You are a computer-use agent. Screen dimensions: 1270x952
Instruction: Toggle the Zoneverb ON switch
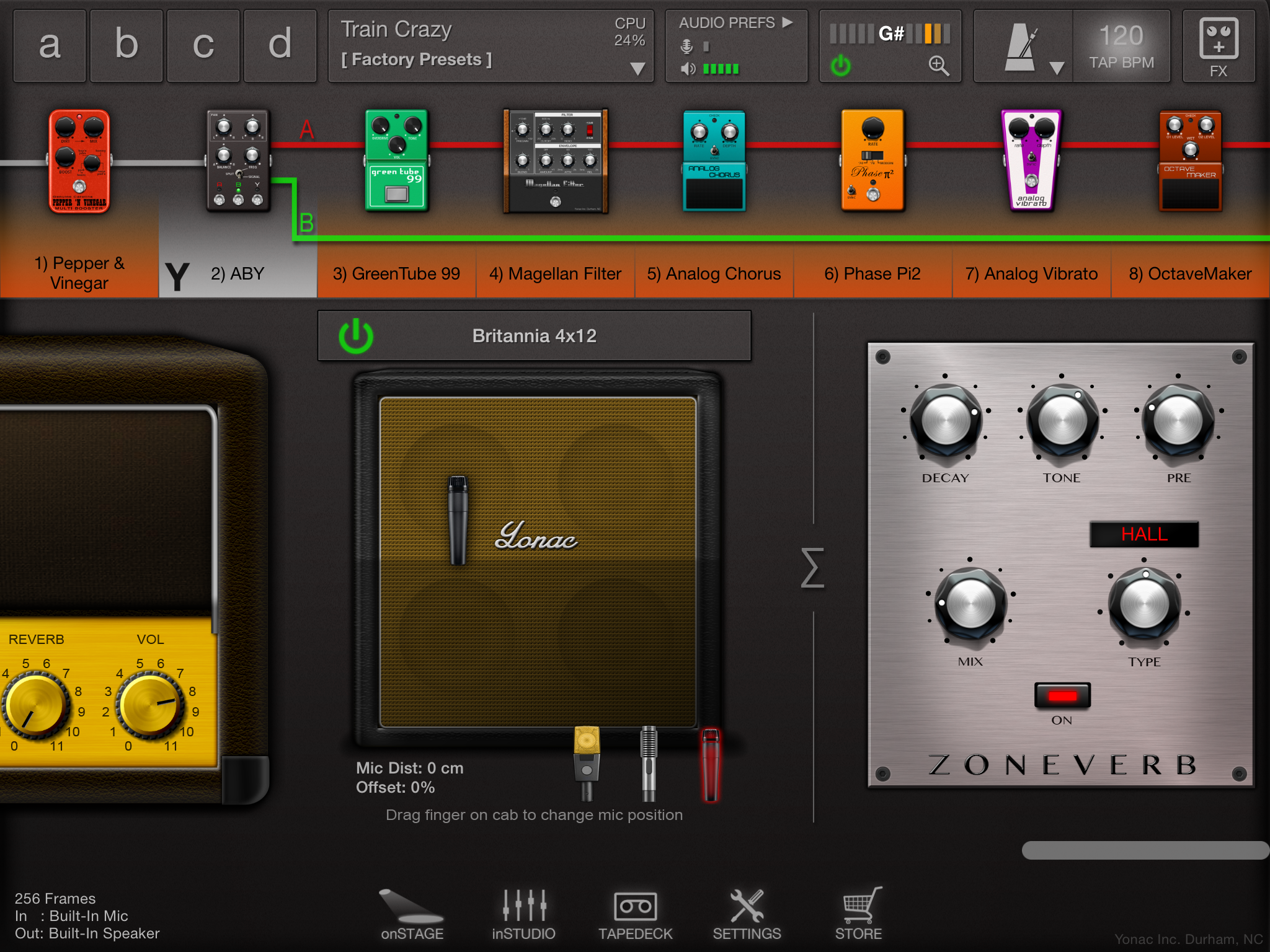1062,695
